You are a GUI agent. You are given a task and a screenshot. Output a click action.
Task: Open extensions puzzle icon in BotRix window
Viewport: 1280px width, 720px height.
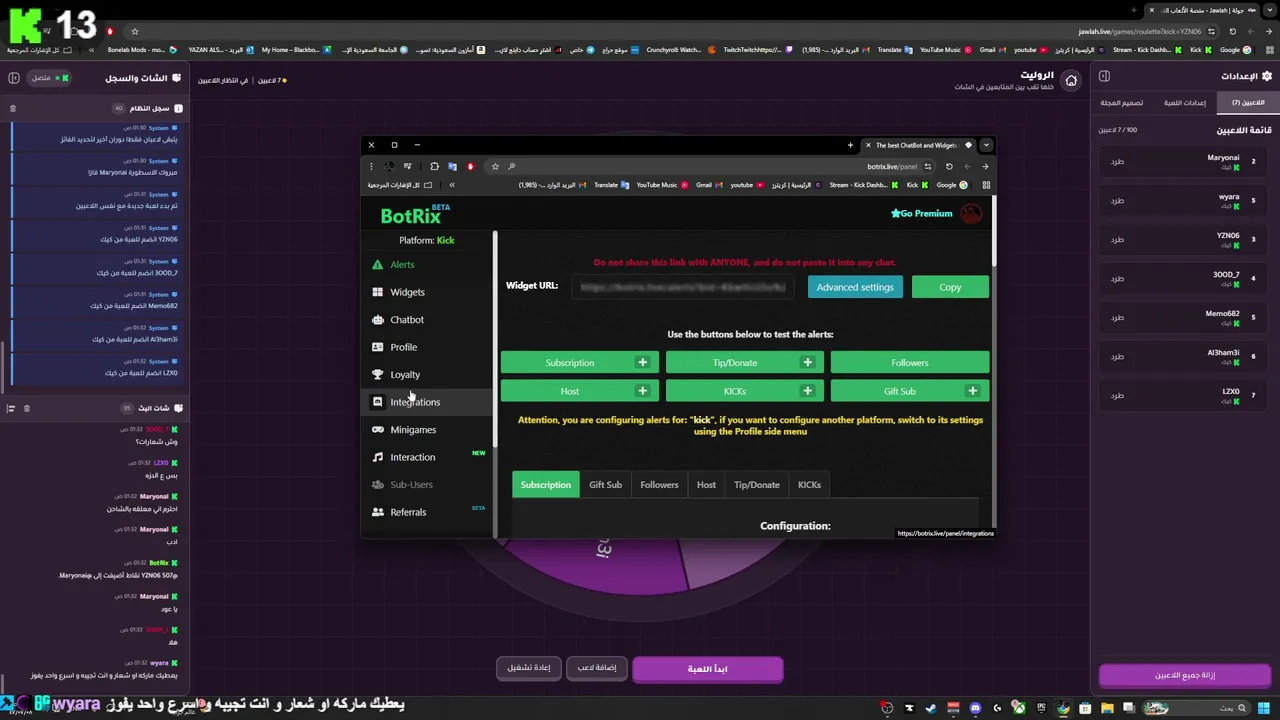pyautogui.click(x=435, y=167)
